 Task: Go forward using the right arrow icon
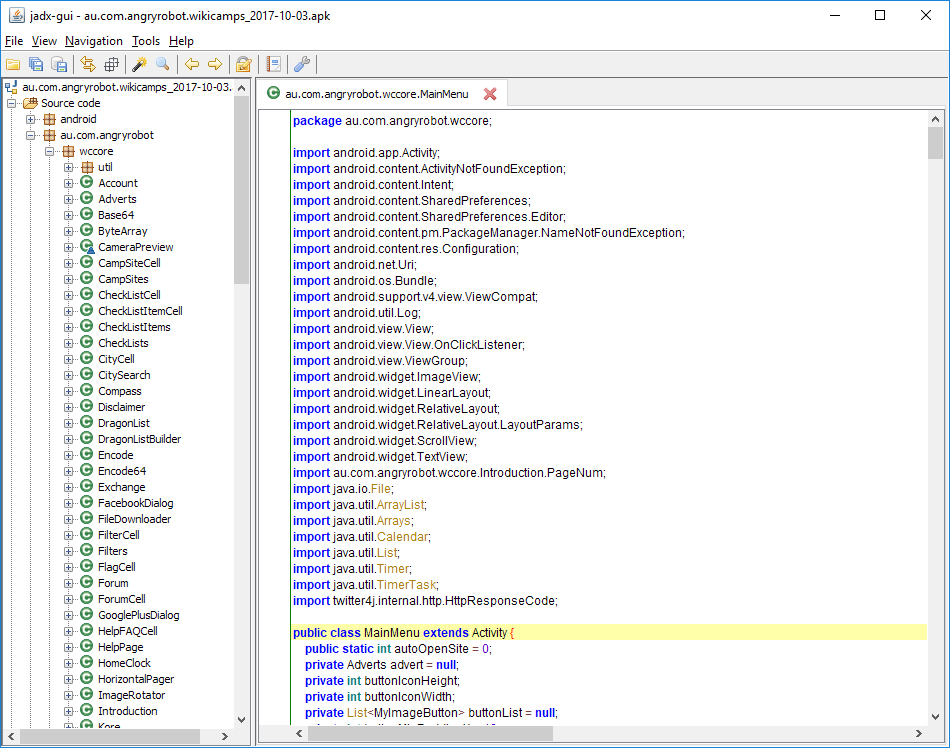(215, 64)
